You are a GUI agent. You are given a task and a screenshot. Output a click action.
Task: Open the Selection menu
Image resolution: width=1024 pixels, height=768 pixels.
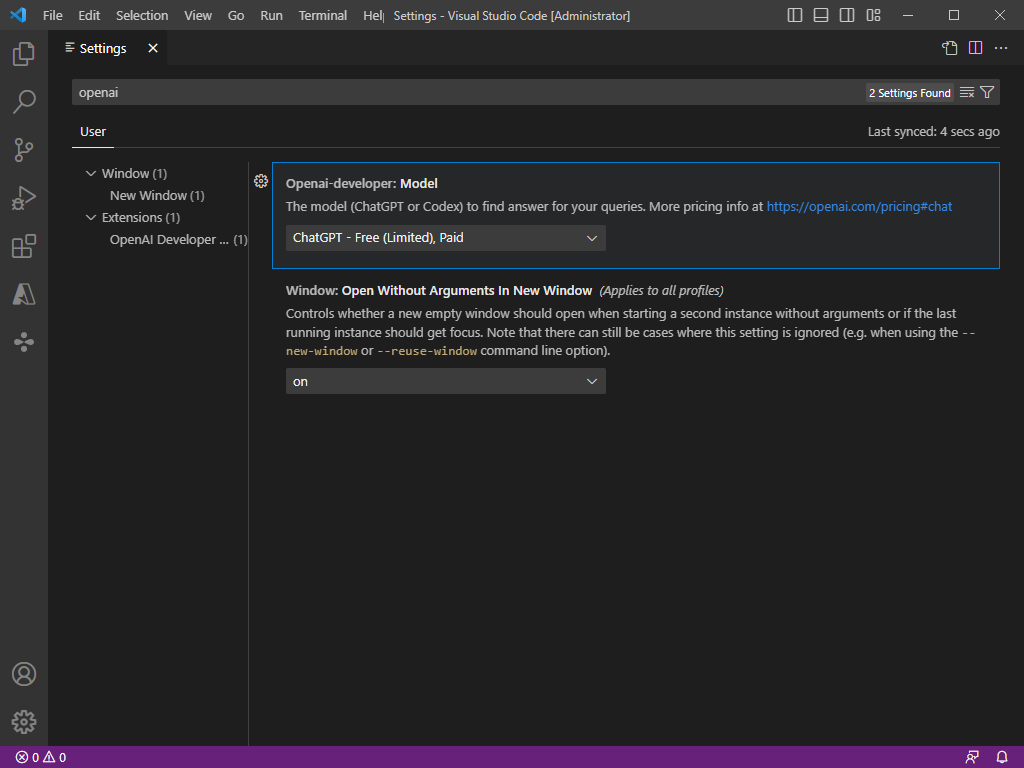tap(142, 15)
